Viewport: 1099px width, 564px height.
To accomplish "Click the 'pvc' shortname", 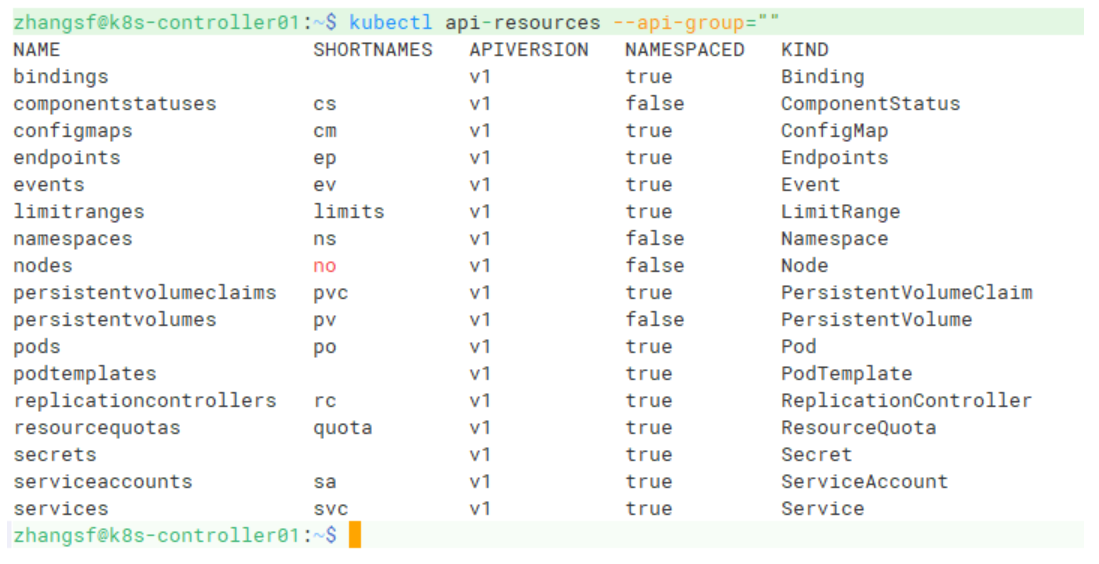I will [330, 293].
